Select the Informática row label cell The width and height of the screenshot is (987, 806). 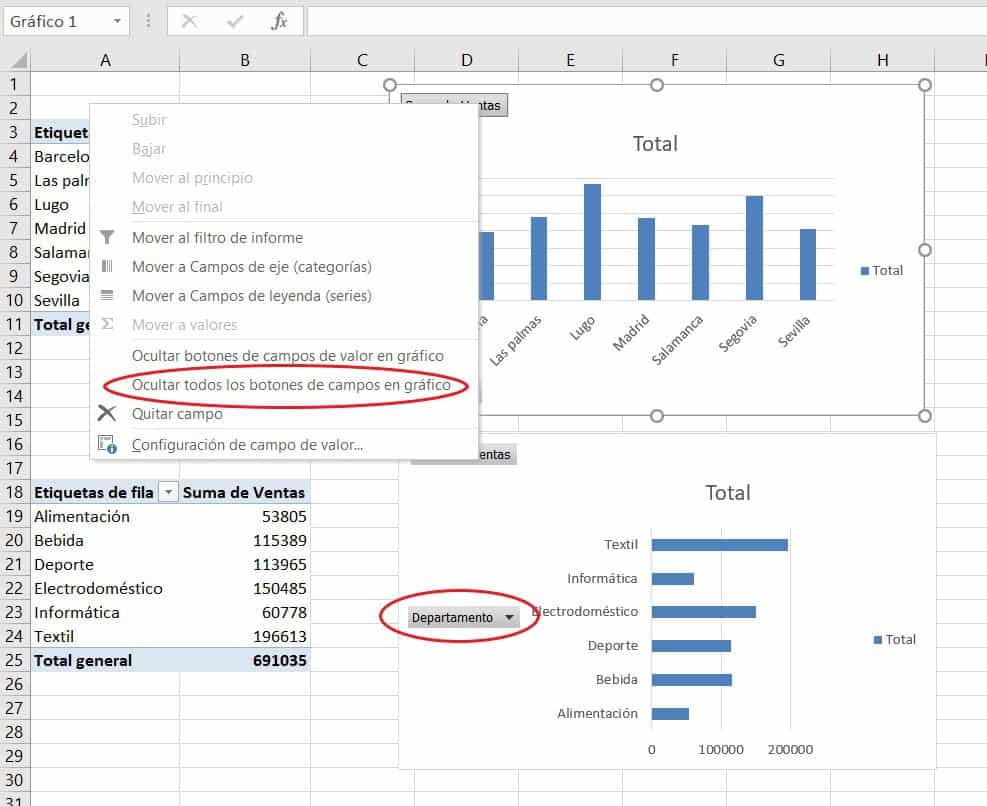[105, 612]
